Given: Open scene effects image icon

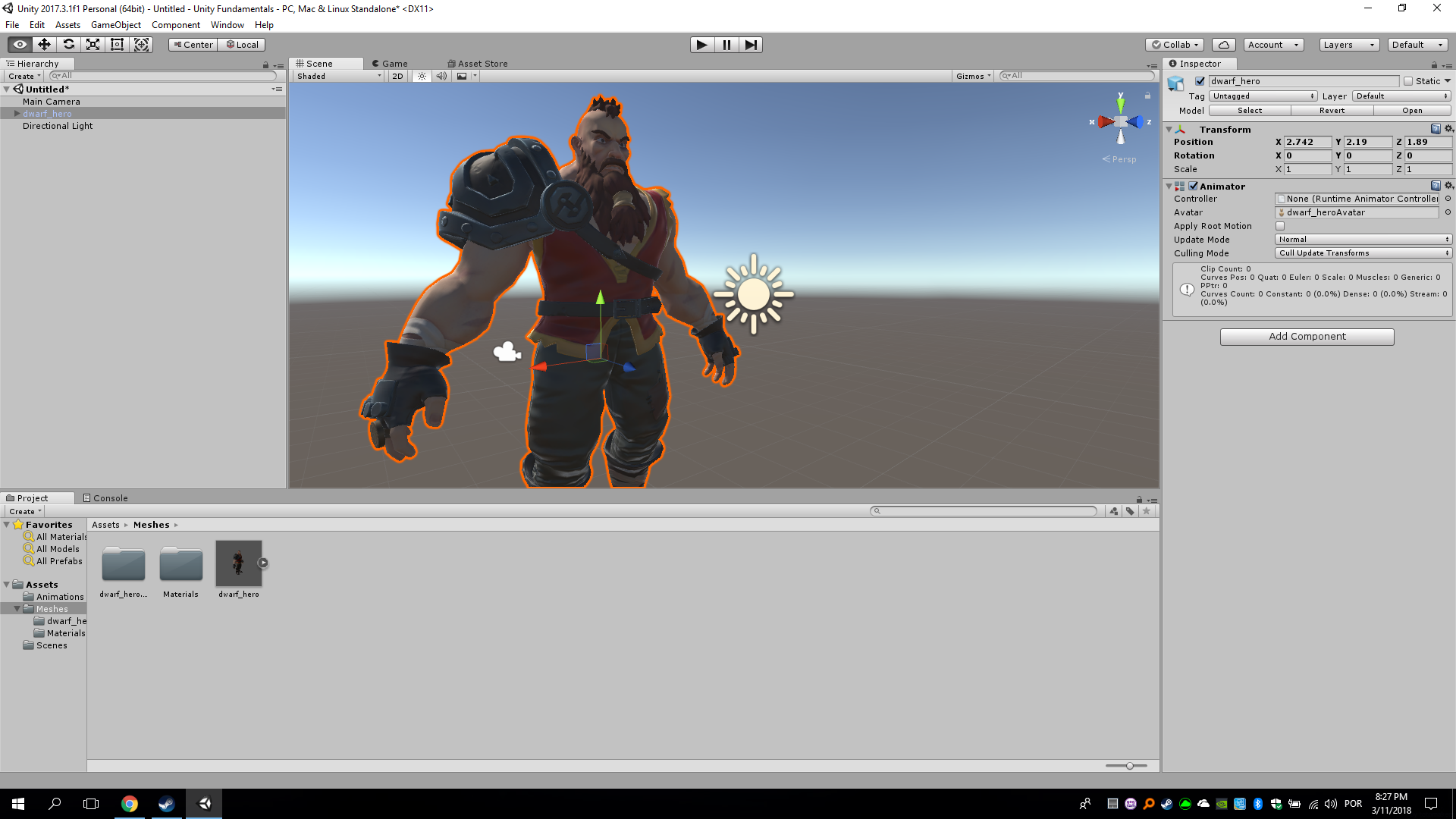Looking at the screenshot, I should click(462, 76).
